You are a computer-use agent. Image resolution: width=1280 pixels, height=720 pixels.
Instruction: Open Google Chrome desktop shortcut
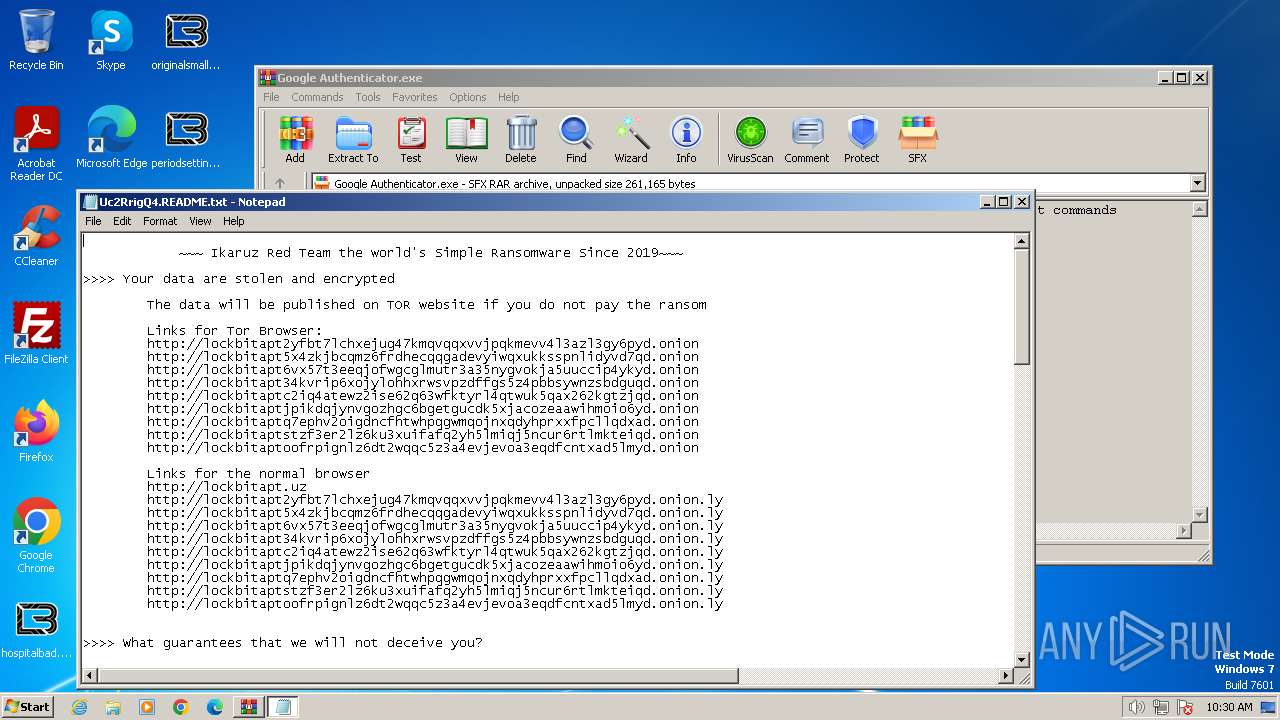coord(36,536)
